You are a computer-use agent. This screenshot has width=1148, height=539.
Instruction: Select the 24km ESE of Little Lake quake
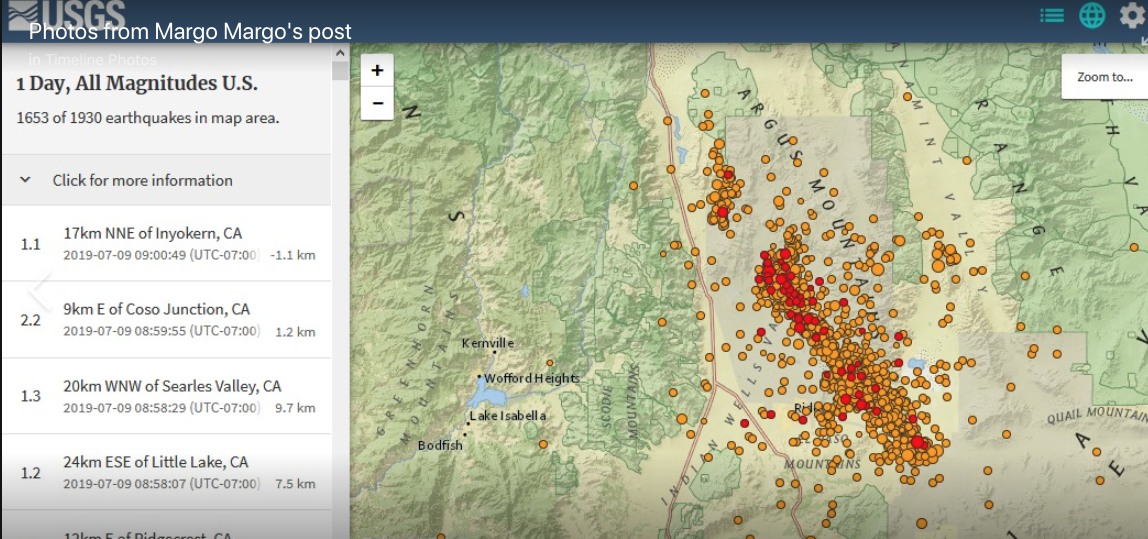(x=166, y=472)
